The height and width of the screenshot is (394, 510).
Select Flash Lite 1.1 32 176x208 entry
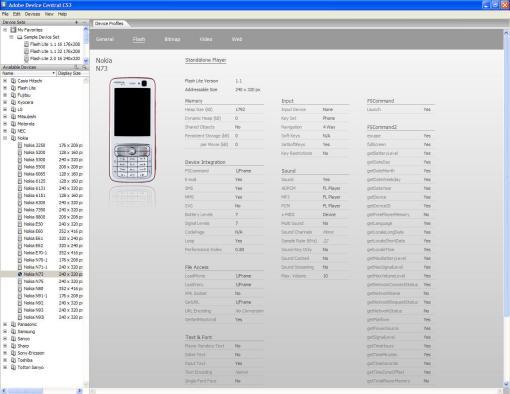click(55, 51)
